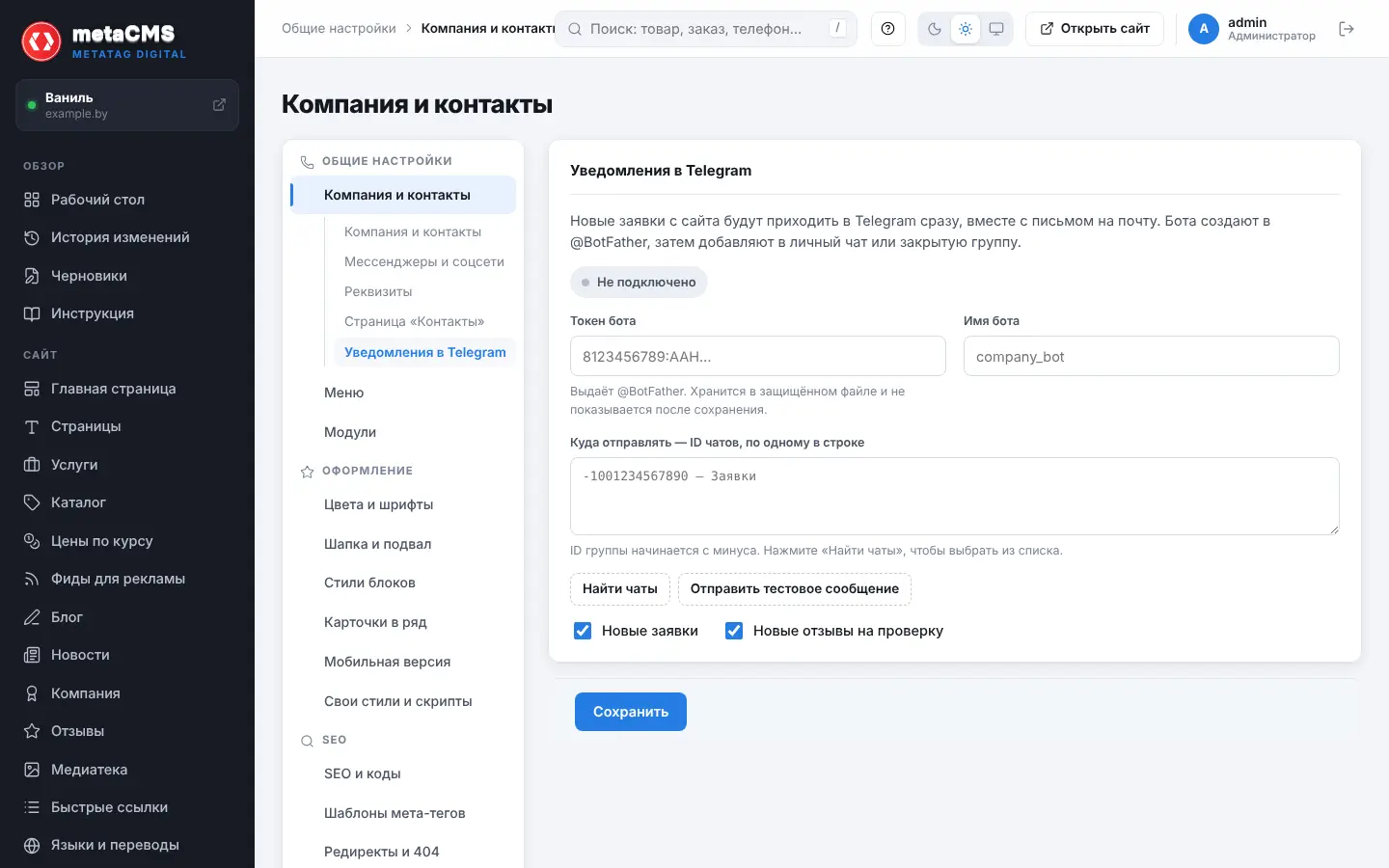Screen dimensions: 1389x868
Task: Open the Меню settings item
Action: point(403,393)
